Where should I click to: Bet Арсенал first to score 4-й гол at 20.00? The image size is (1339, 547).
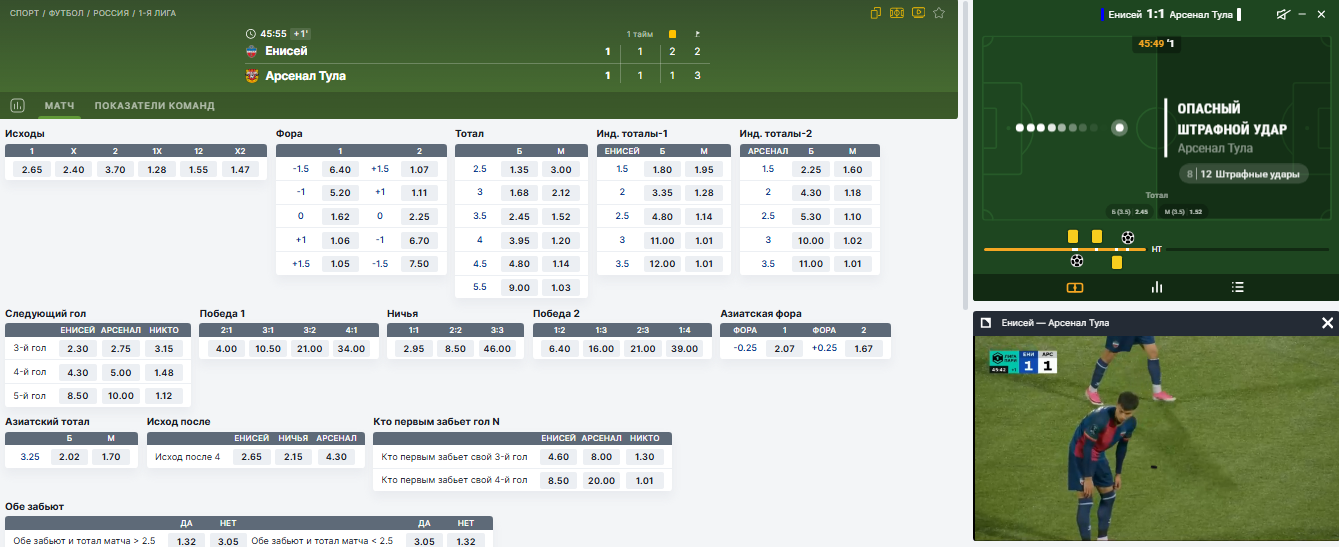[602, 481]
